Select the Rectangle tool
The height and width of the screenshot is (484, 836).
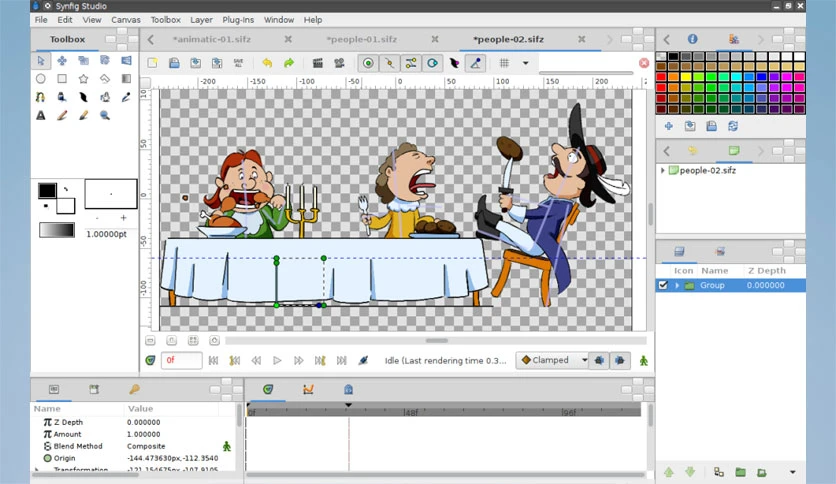(62, 79)
